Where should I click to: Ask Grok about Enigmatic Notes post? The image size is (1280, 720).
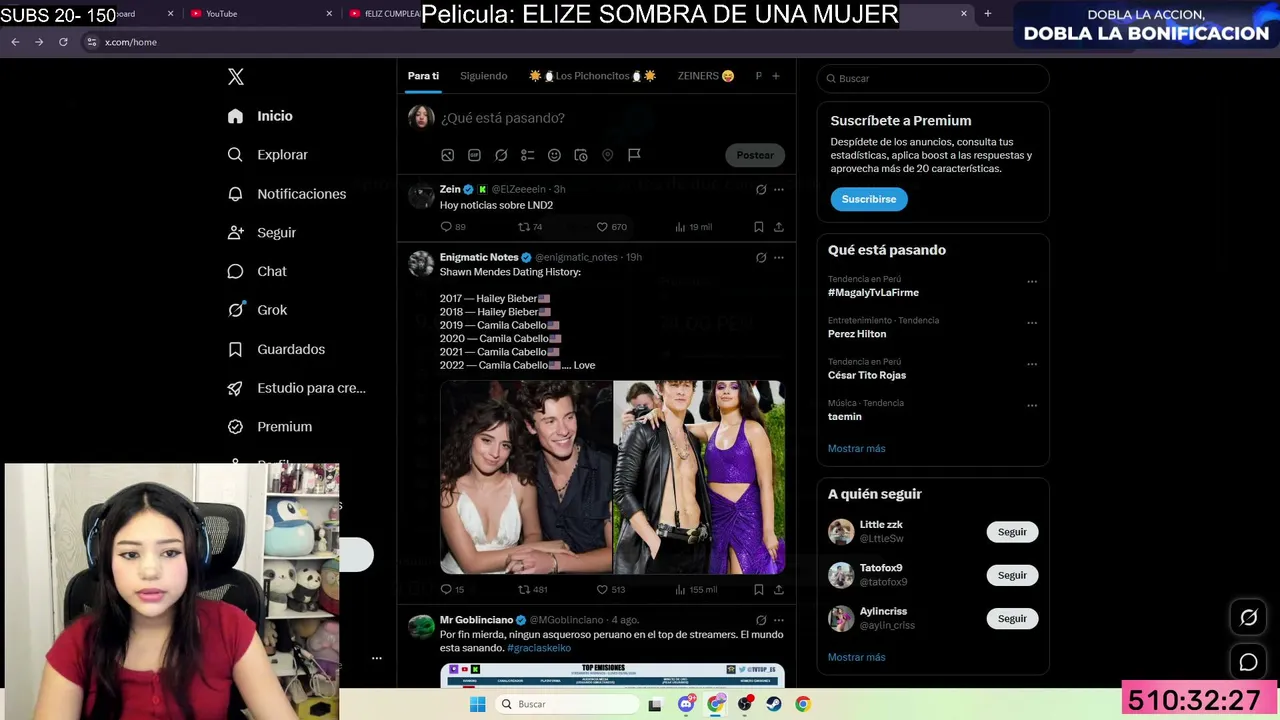(x=761, y=257)
